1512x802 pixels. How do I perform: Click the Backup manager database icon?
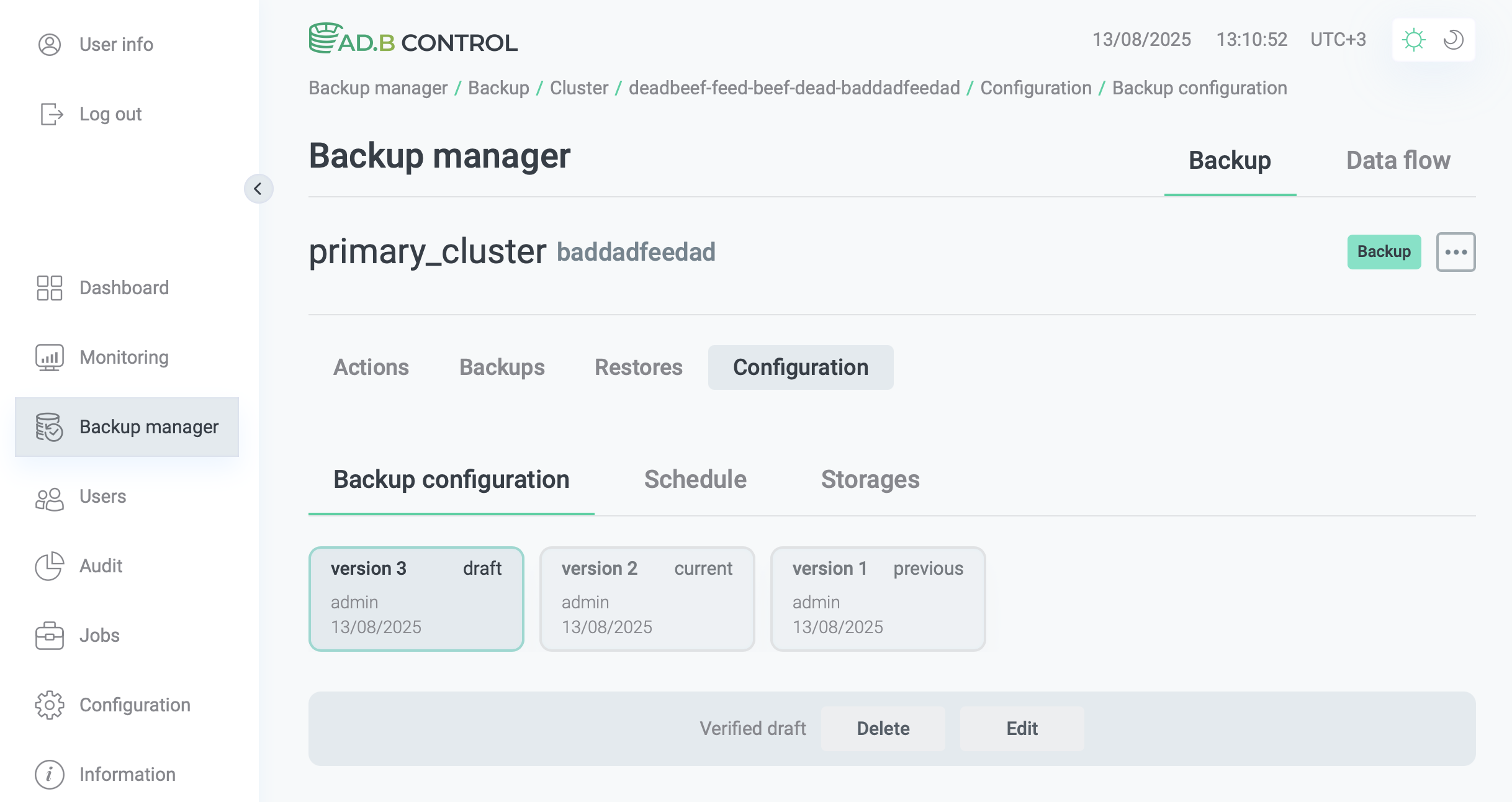point(50,426)
